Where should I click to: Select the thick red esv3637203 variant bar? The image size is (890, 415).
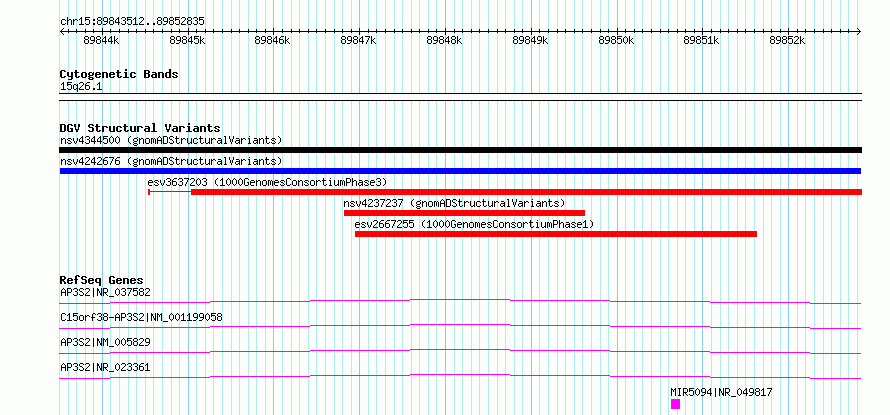pos(526,192)
